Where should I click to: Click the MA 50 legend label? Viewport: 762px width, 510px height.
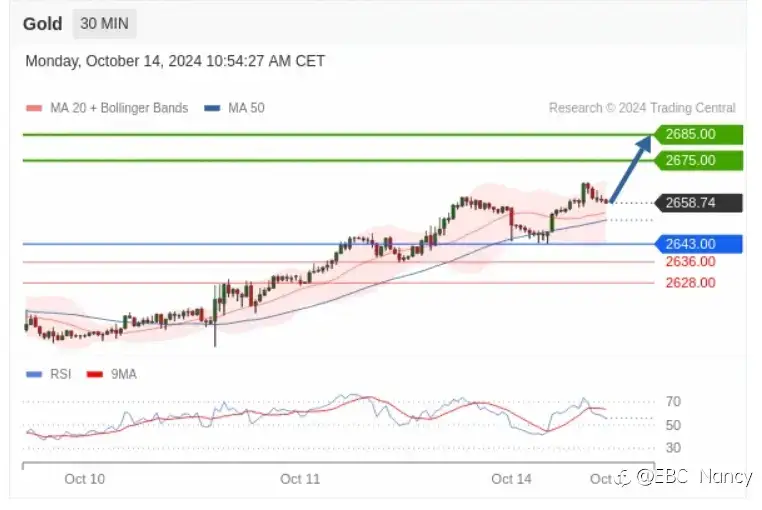click(x=246, y=108)
